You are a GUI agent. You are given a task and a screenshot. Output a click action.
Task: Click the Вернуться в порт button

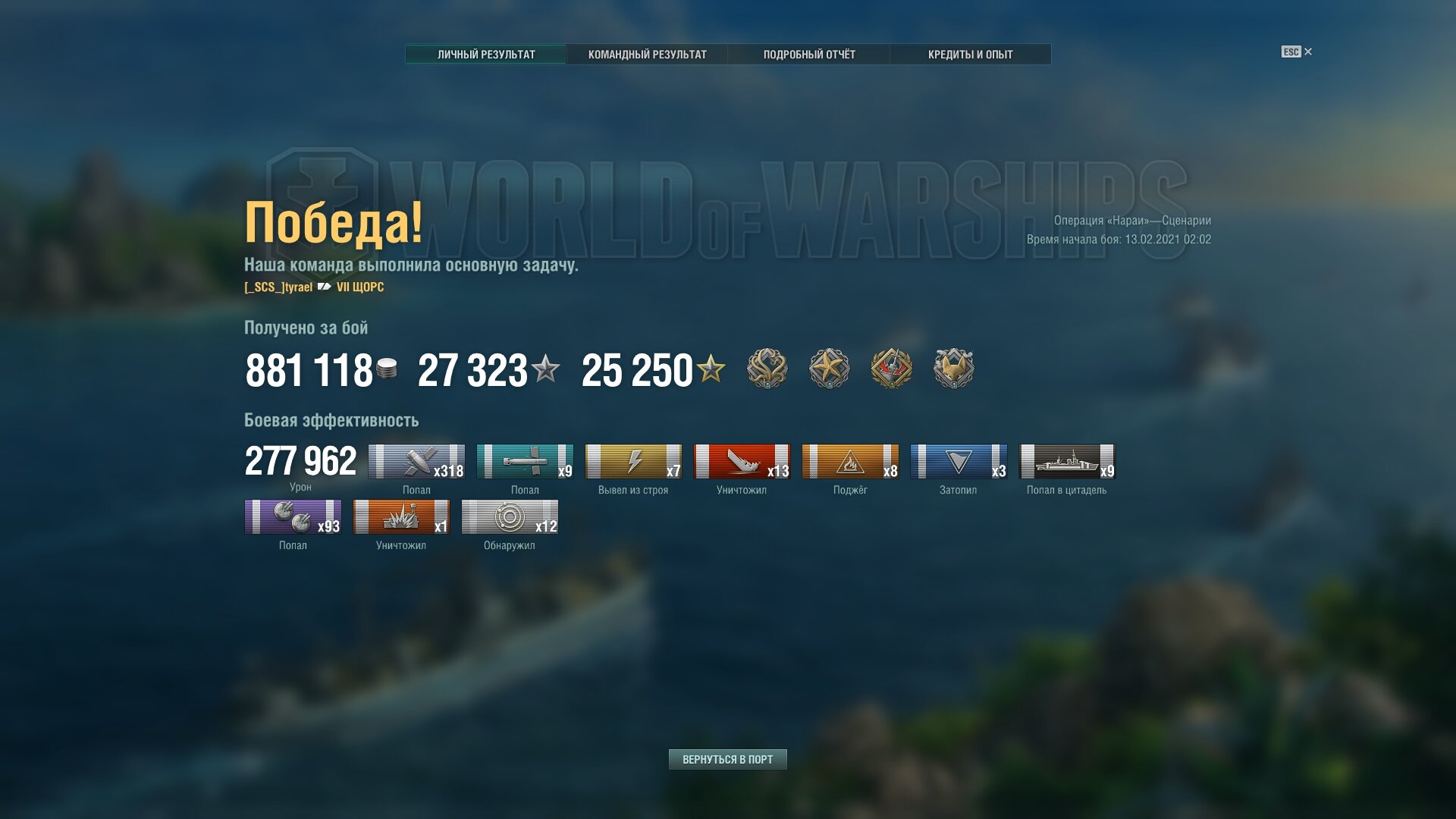[x=728, y=759]
